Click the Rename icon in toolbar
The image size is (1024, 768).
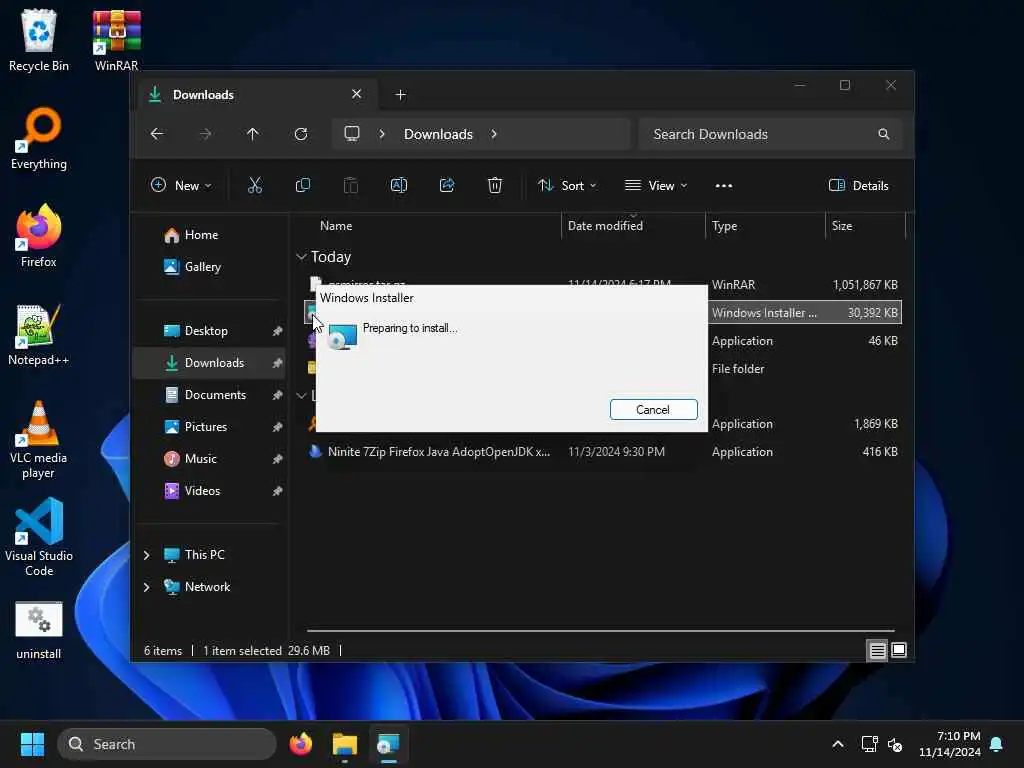click(x=399, y=185)
